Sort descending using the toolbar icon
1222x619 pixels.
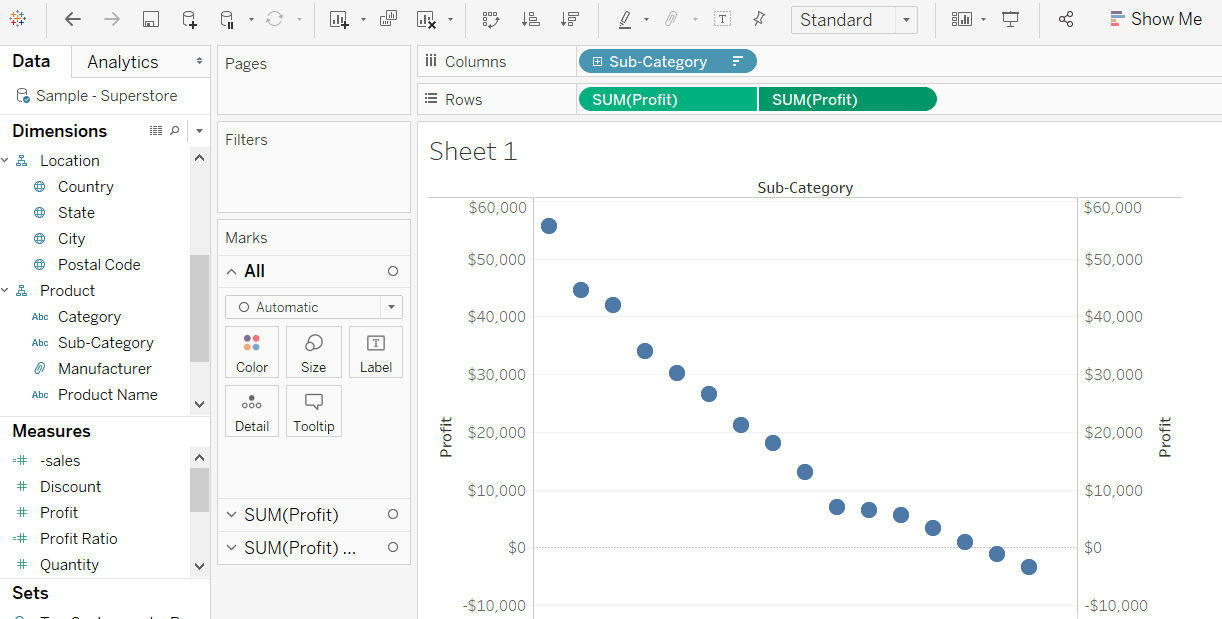(570, 19)
